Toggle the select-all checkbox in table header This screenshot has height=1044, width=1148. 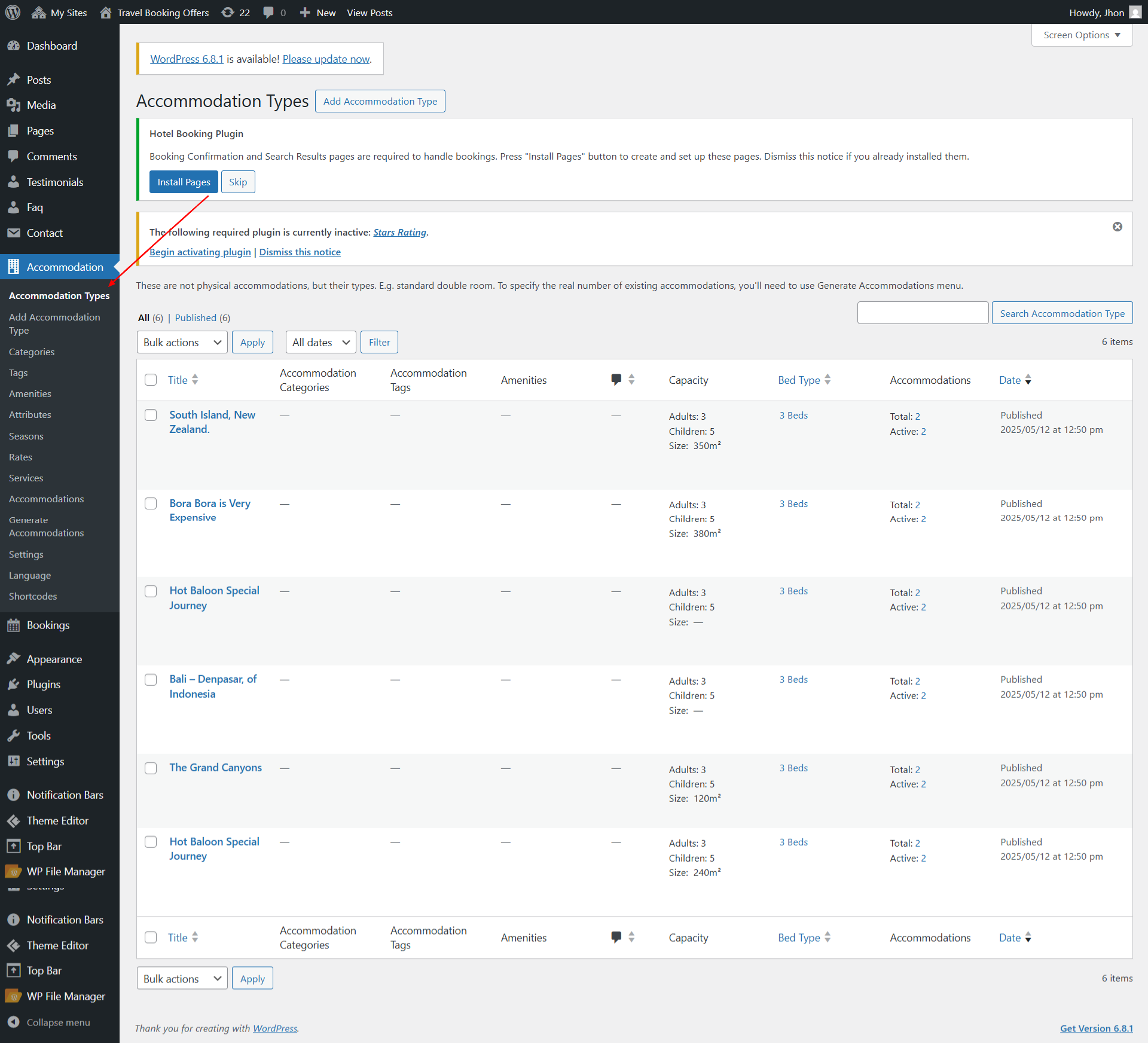[x=151, y=380]
